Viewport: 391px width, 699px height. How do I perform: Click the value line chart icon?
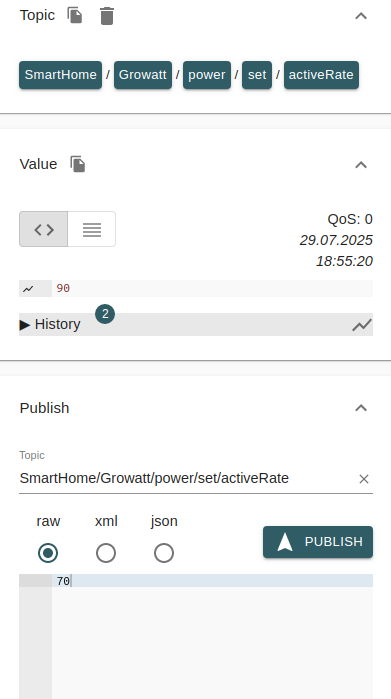click(28, 289)
